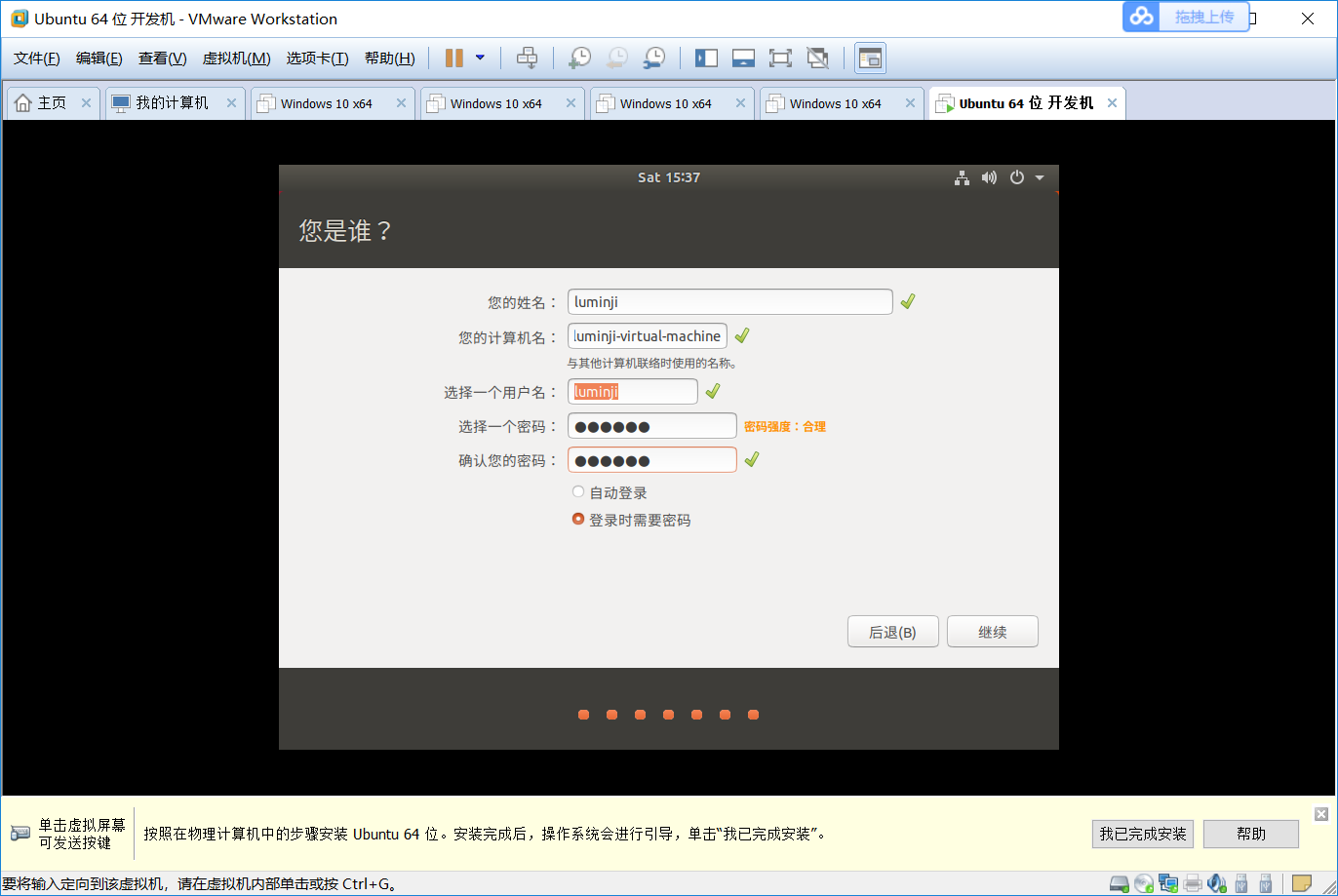This screenshot has height=896, width=1338.
Task: Take a snapshot with the clock-plus icon
Action: pyautogui.click(x=579, y=58)
